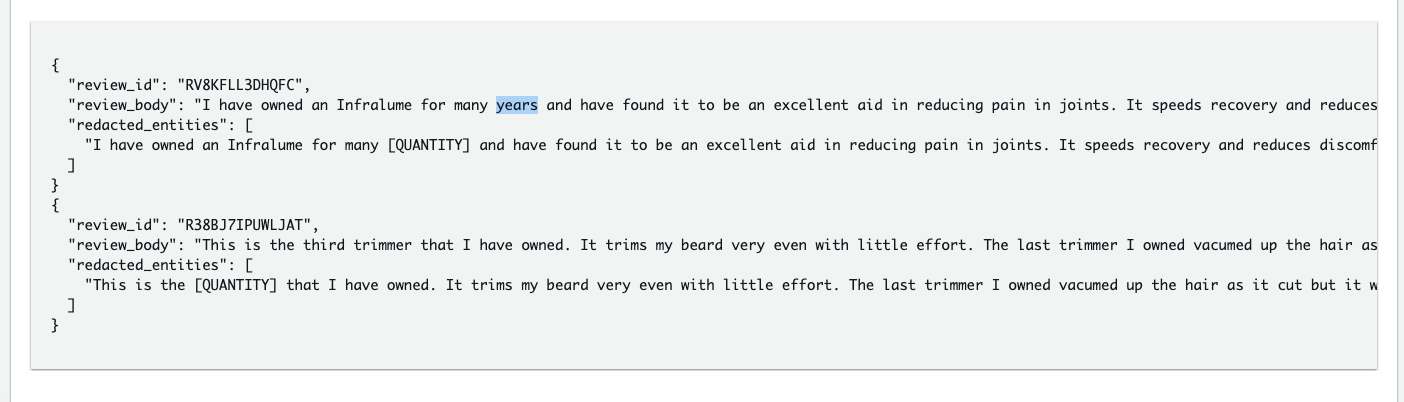
Task: Click "Infralume" in the first review_body line
Action: point(374,105)
